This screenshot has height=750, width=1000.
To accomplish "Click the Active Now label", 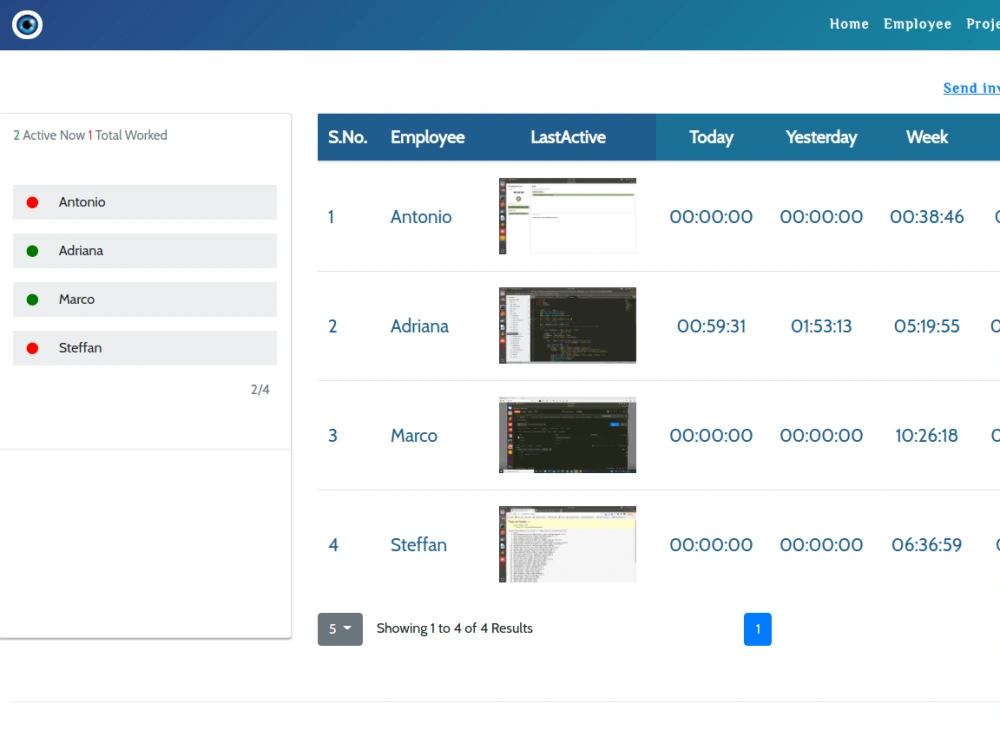I will 54,135.
